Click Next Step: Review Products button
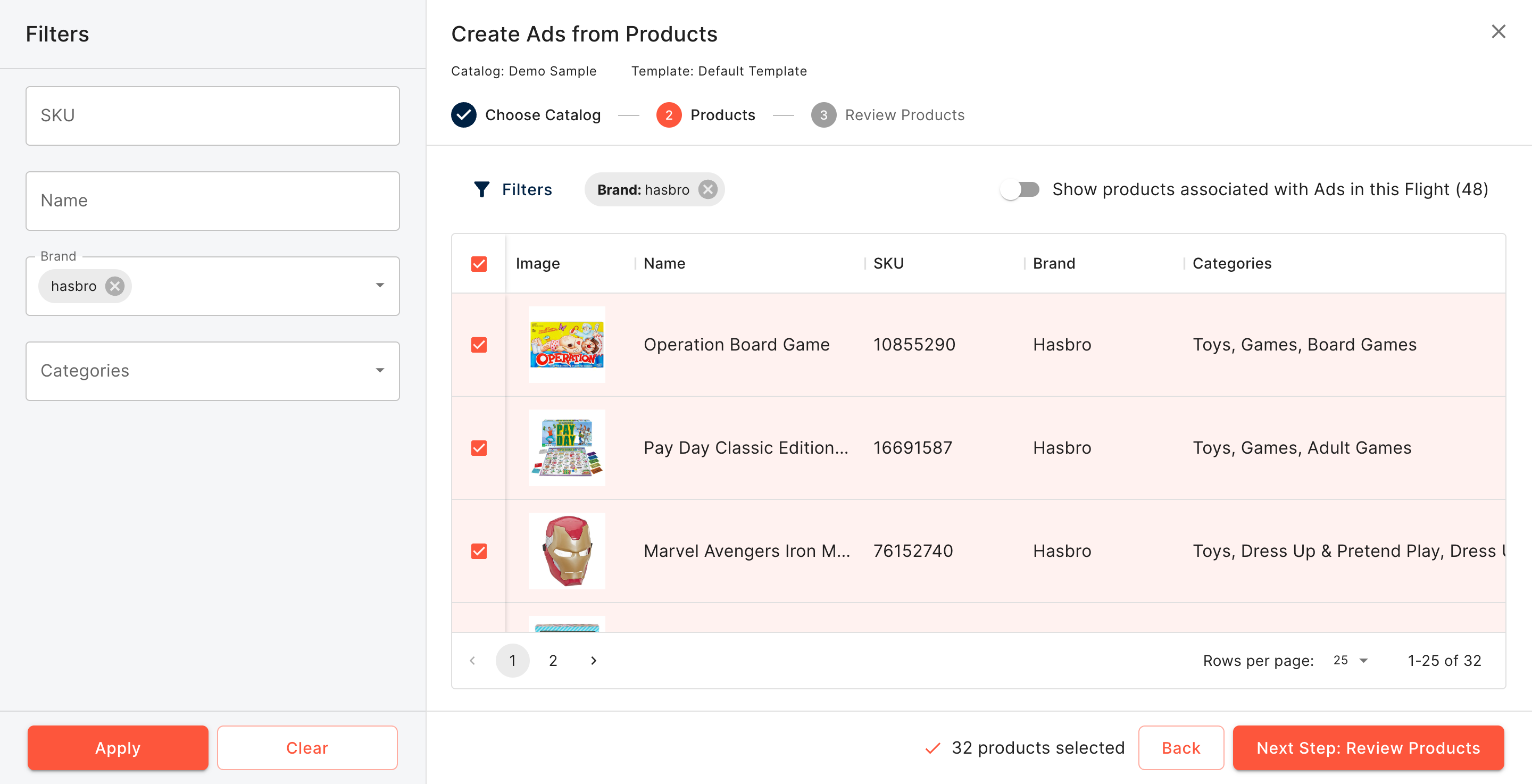This screenshot has width=1532, height=784. (x=1368, y=748)
